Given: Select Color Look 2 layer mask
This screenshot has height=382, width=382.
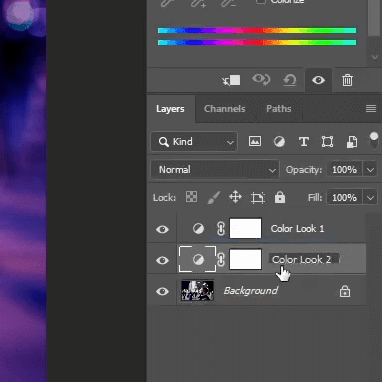Looking at the screenshot, I should [x=246, y=259].
